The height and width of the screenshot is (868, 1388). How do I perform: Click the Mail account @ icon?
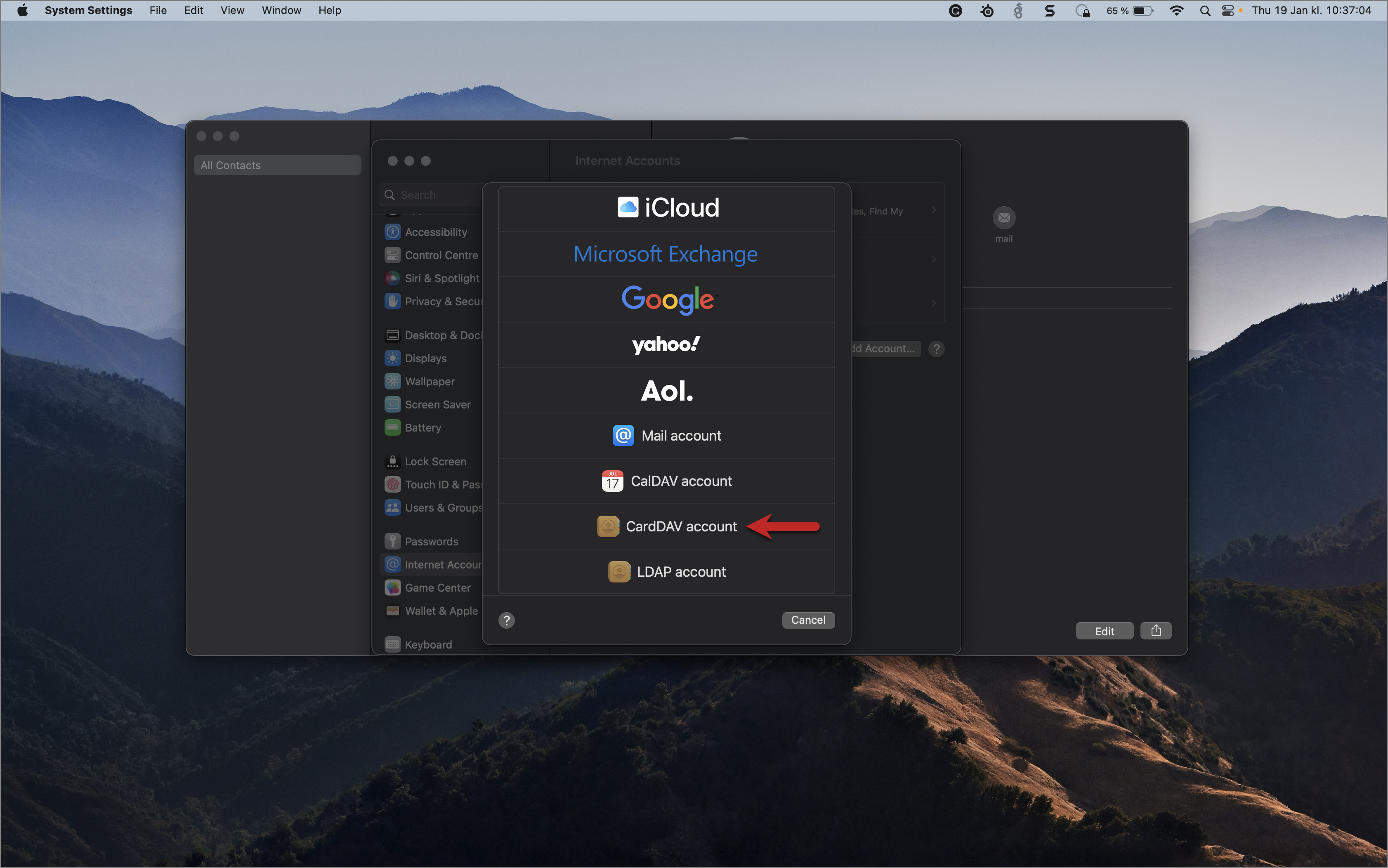coord(623,436)
